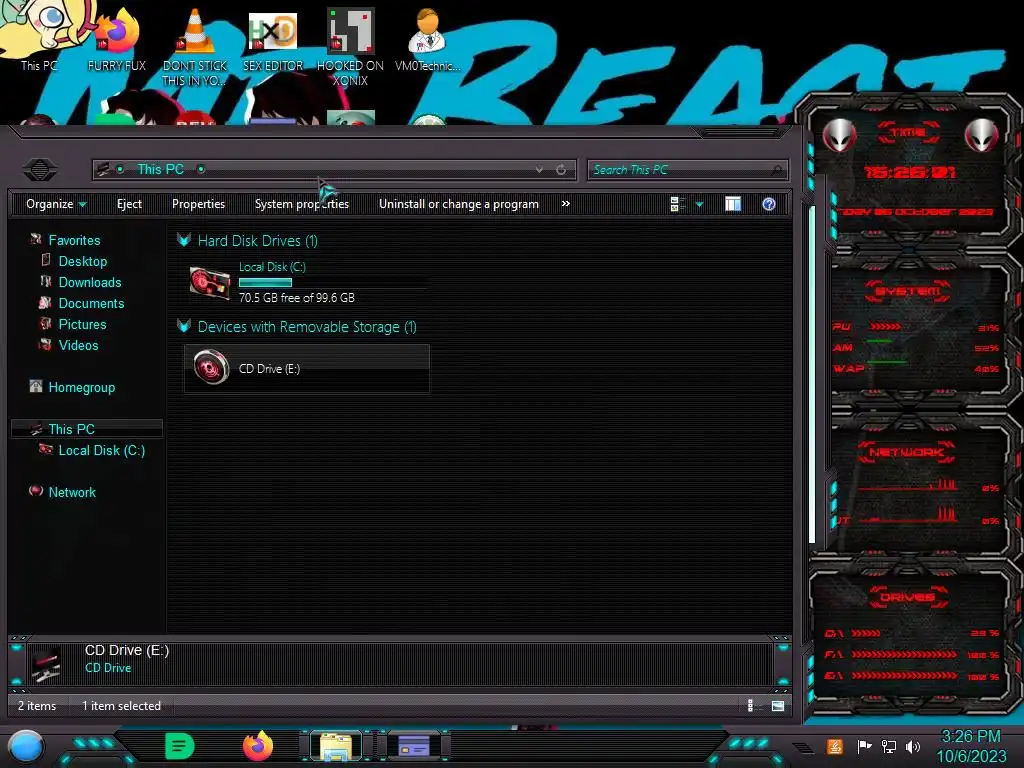Click Properties in the command bar

point(199,204)
